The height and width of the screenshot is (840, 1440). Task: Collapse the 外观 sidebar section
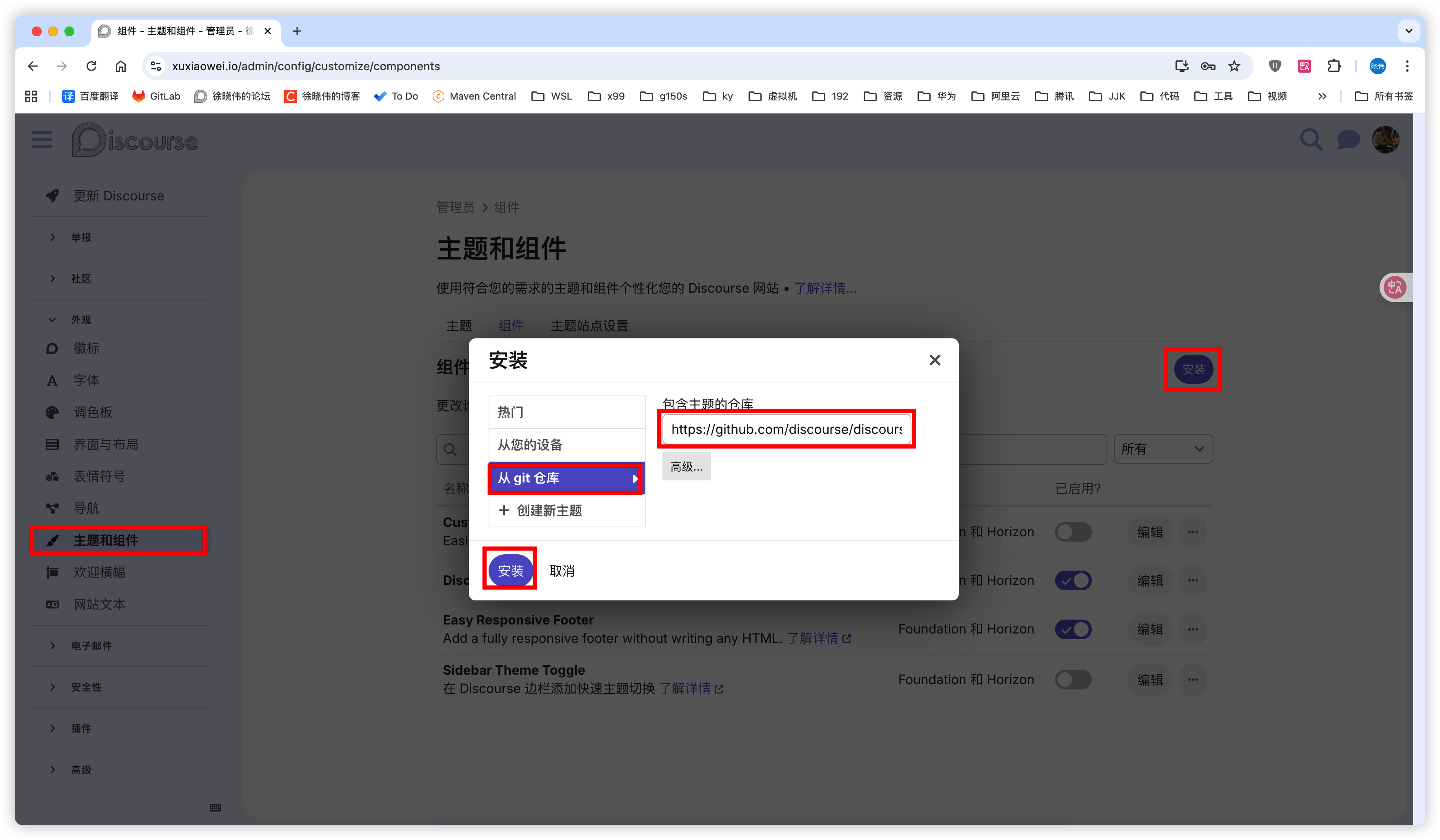(x=80, y=320)
